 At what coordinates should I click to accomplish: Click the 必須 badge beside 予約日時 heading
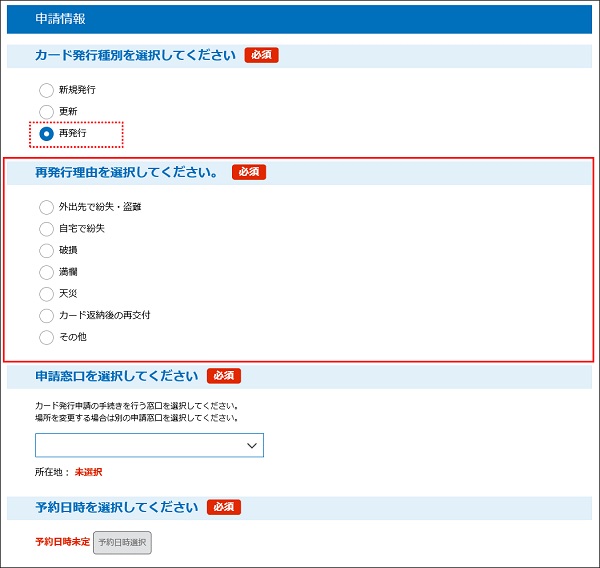coord(224,507)
